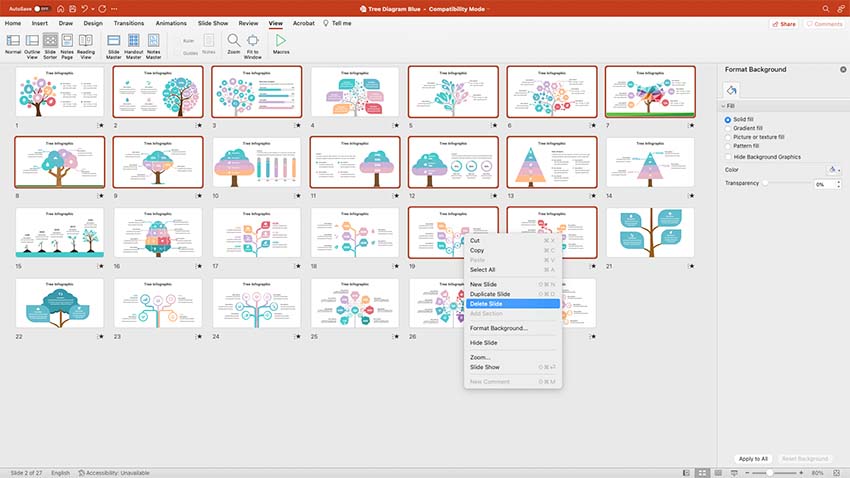Screen dimensions: 850x478
Task: Click the Zoom magnifier in ribbon
Action: [233, 44]
